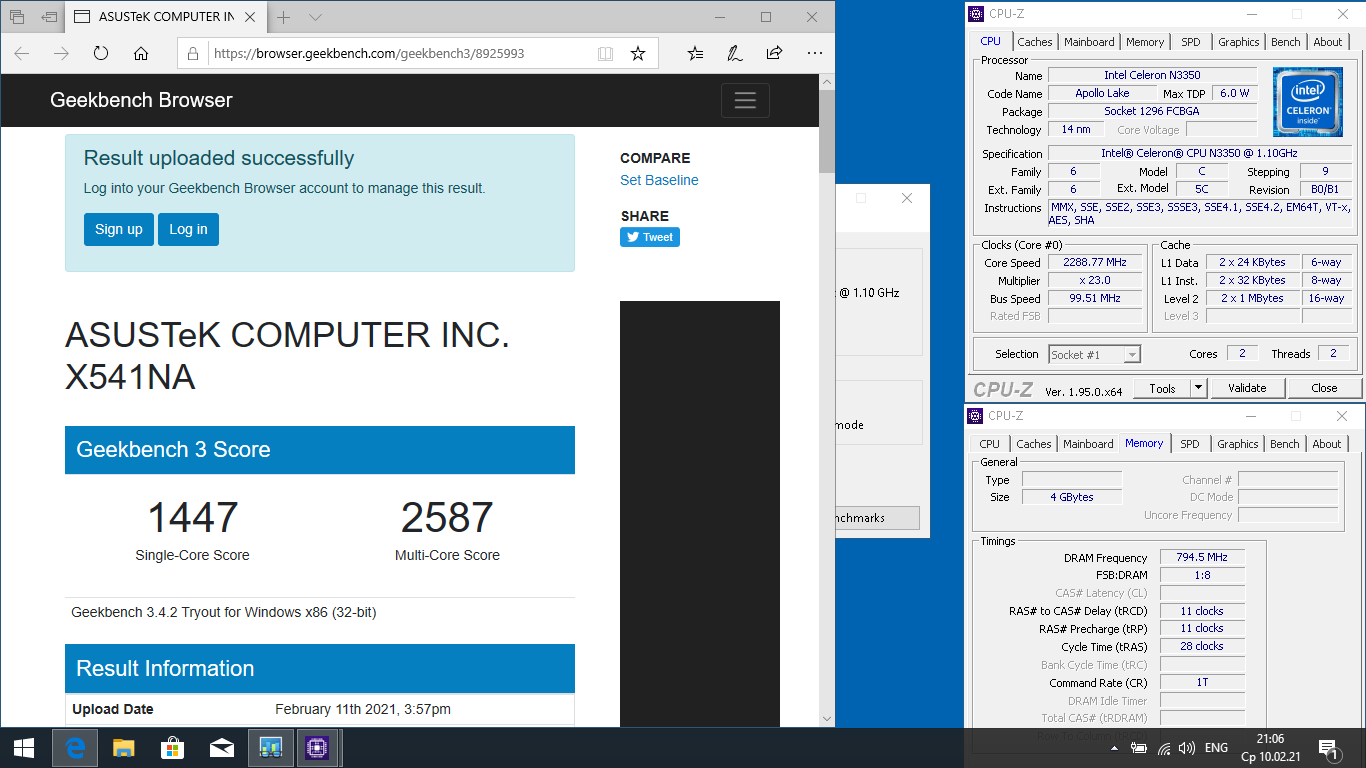The height and width of the screenshot is (768, 1366).
Task: Click the CPU-Z taskbar icon
Action: click(x=318, y=747)
